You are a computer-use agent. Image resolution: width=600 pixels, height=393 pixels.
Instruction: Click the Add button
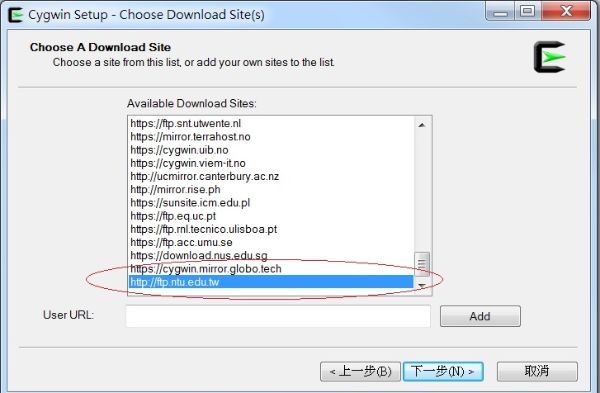coord(480,316)
